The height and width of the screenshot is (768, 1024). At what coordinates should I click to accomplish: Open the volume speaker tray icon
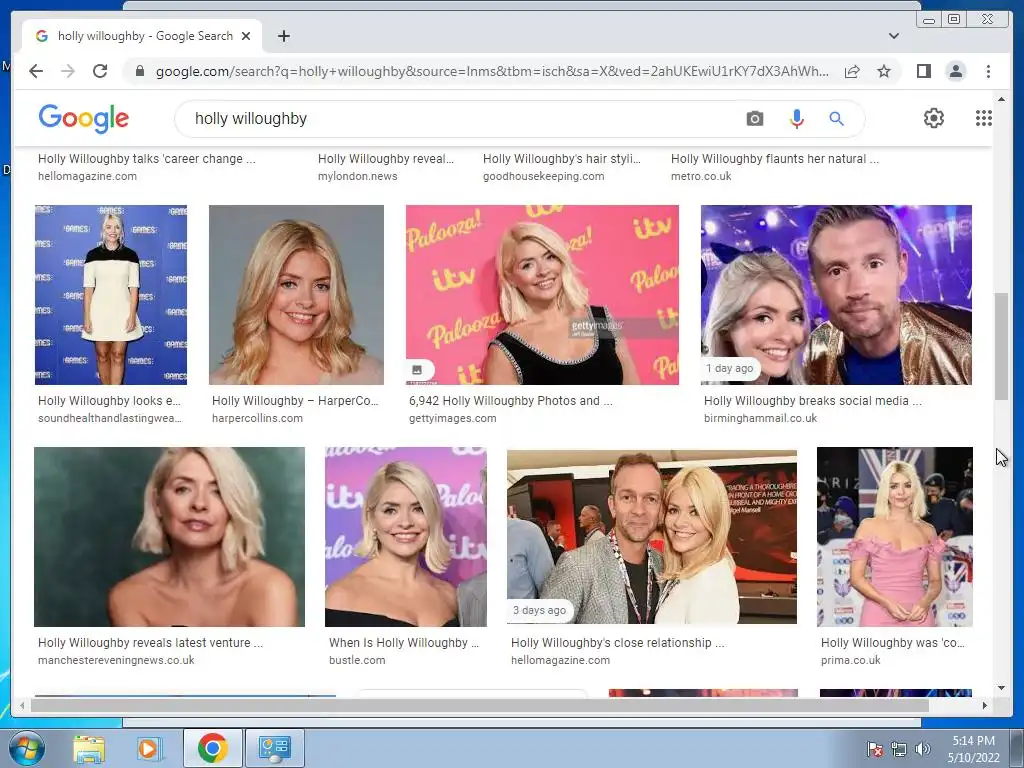pyautogui.click(x=923, y=749)
